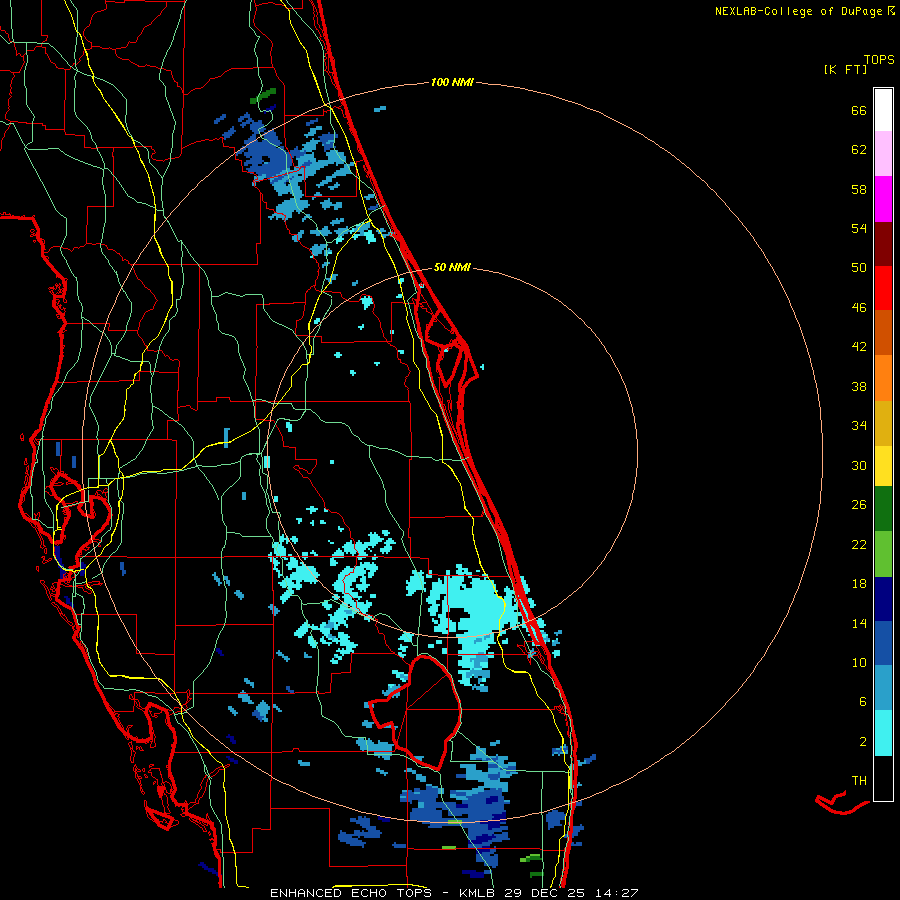Click the black TH threshold swatch
This screenshot has width=900, height=900.
pos(883,778)
